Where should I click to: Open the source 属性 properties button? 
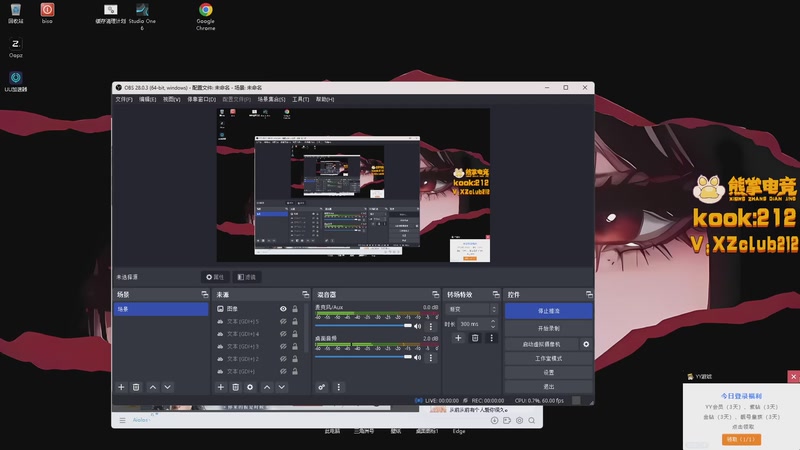click(x=215, y=277)
